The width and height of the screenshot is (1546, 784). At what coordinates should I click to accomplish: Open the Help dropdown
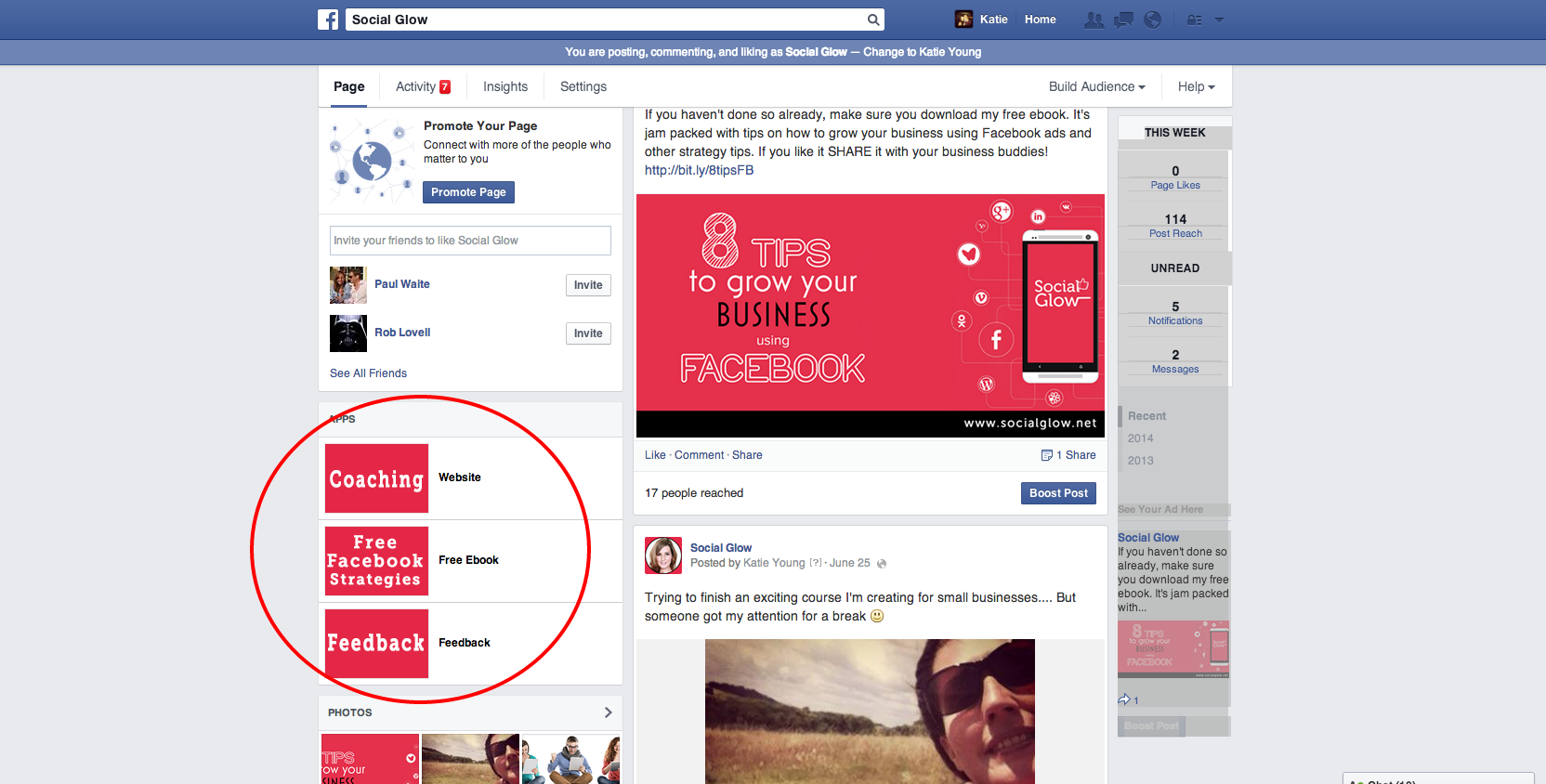[x=1196, y=86]
